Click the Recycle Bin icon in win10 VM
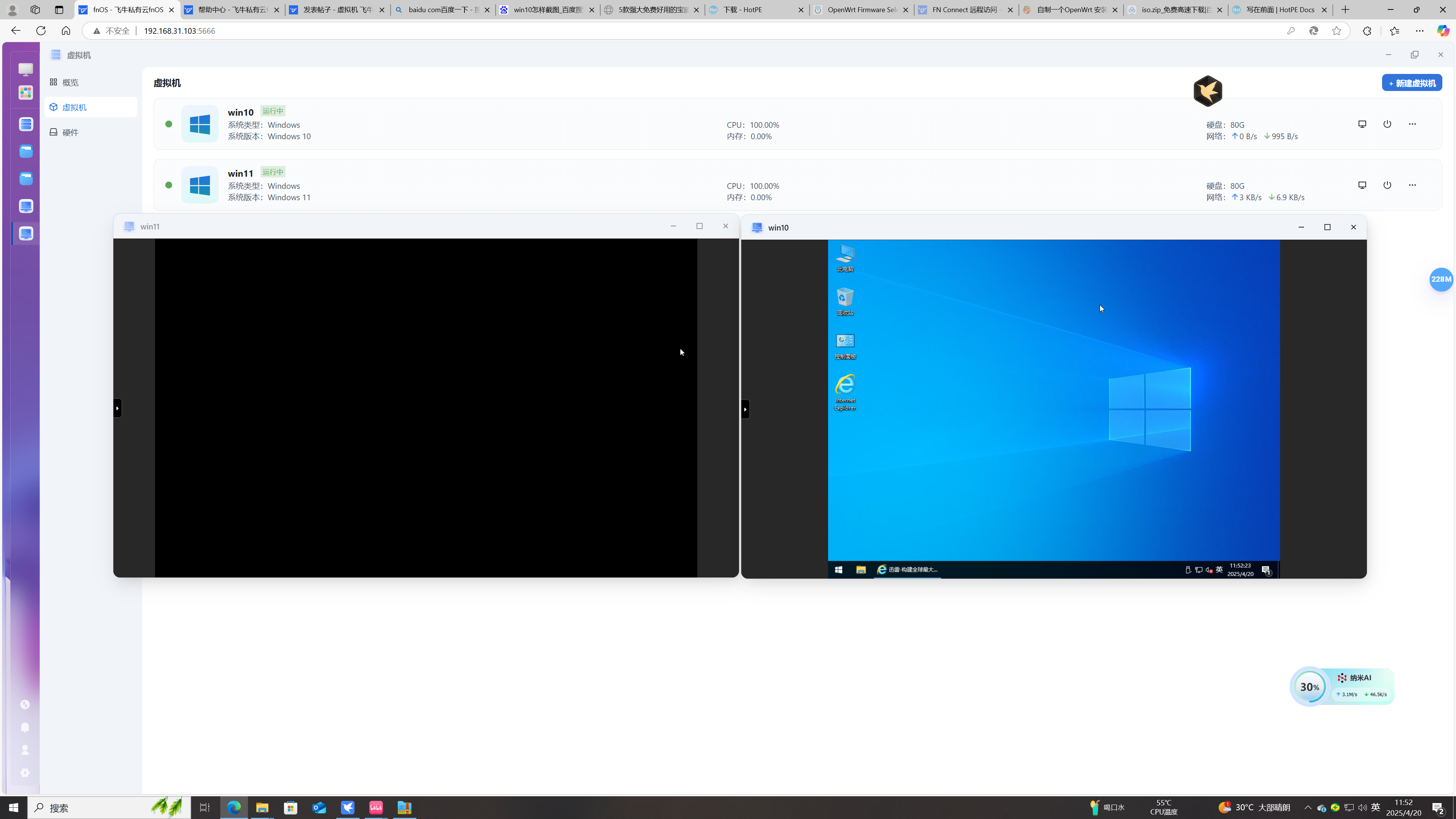 [x=845, y=297]
